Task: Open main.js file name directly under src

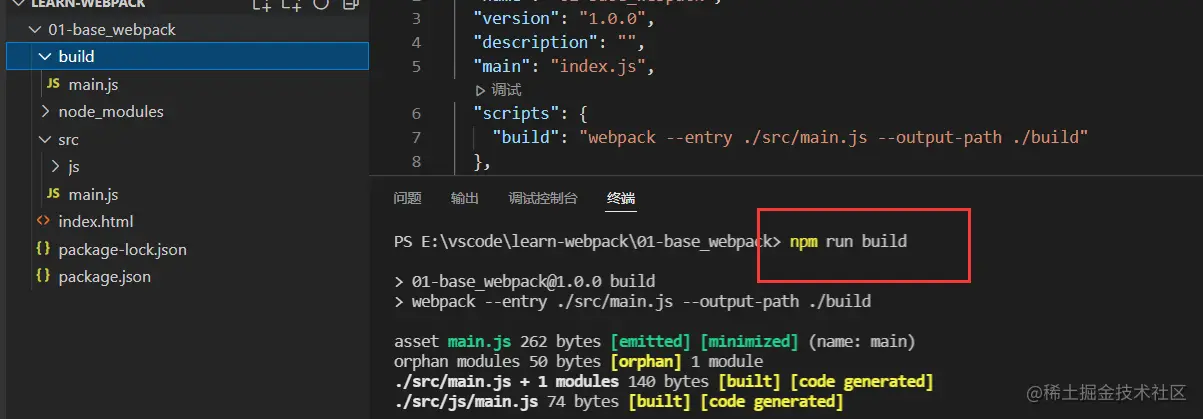Action: point(93,194)
